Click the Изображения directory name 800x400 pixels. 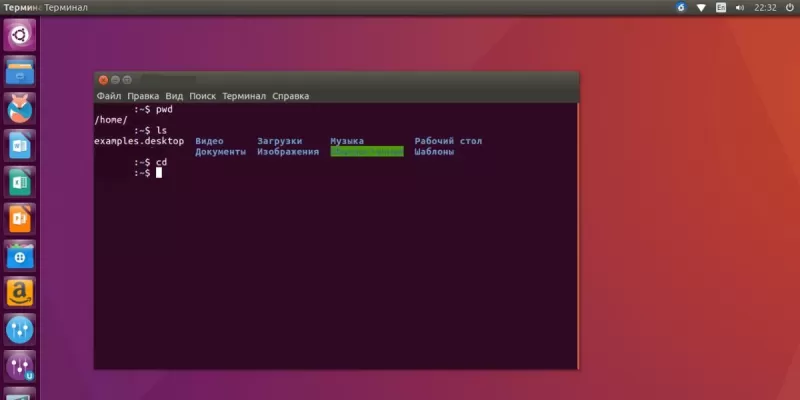288,152
